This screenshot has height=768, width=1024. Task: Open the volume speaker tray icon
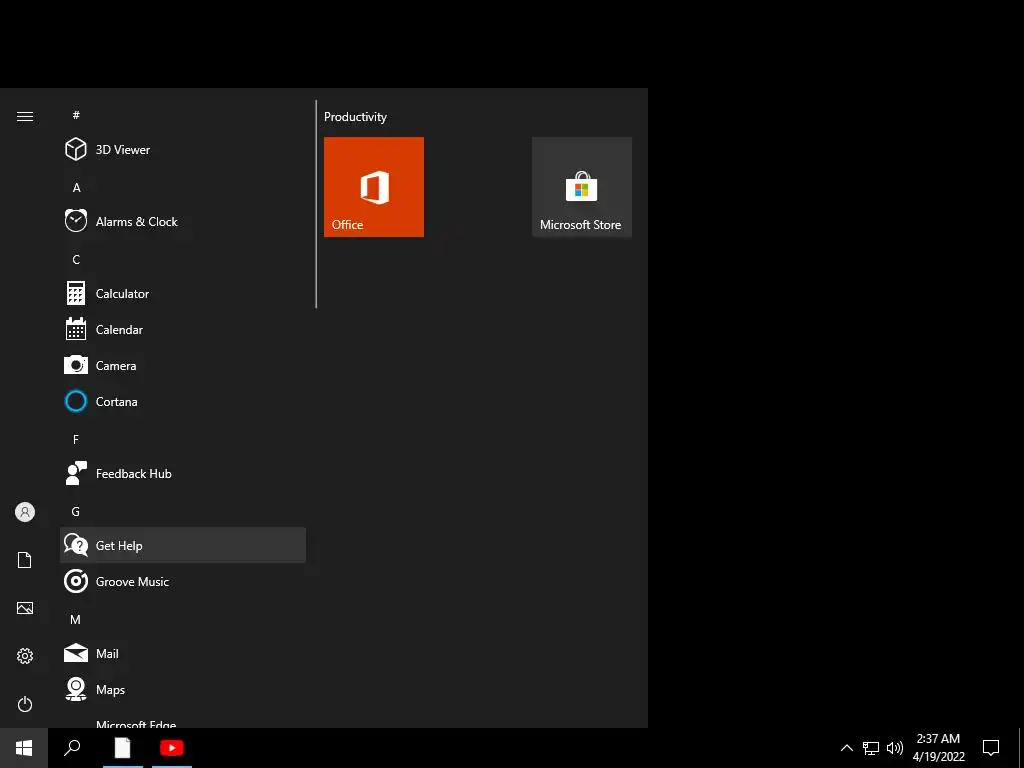point(895,748)
